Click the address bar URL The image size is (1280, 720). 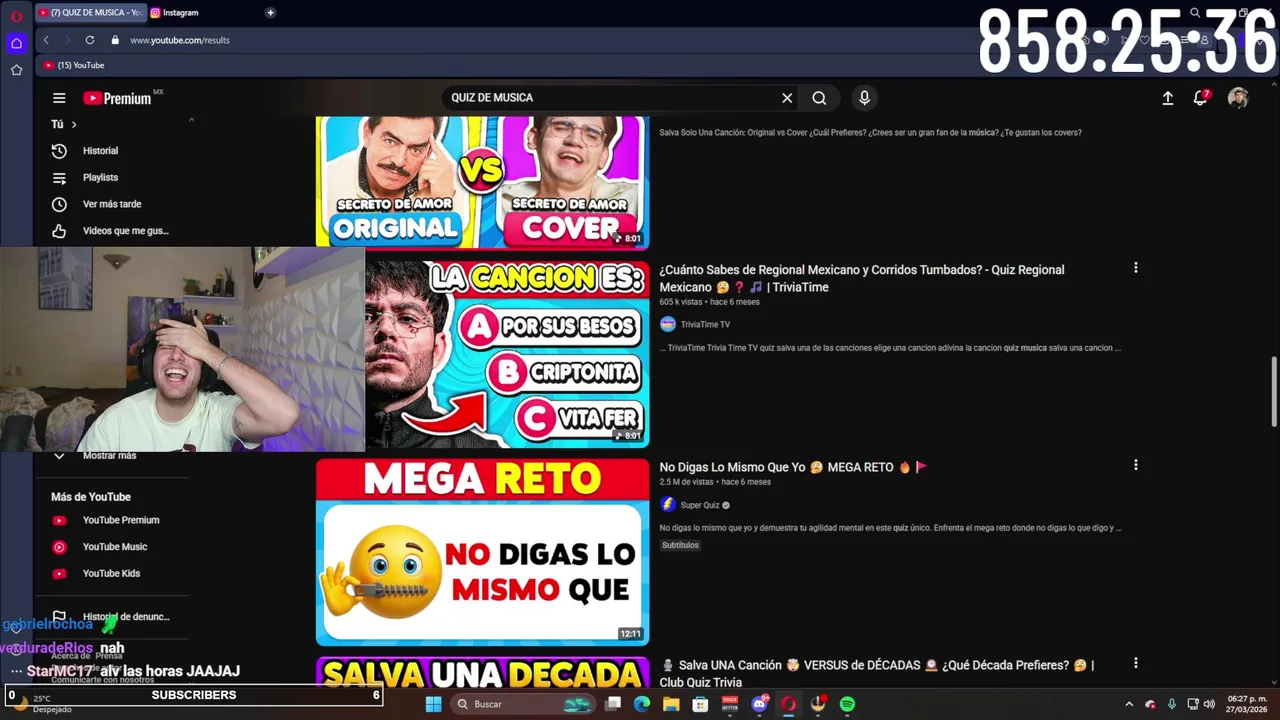[180, 40]
